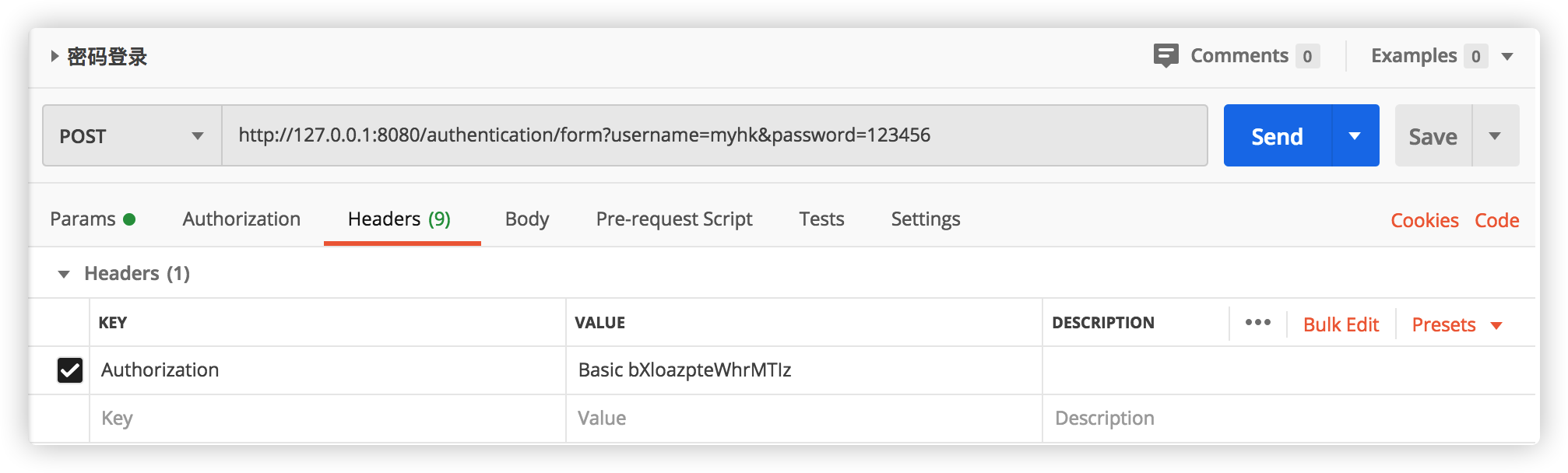Open the three-dot column options menu
Screen dimensions: 1568x473
point(1257,323)
